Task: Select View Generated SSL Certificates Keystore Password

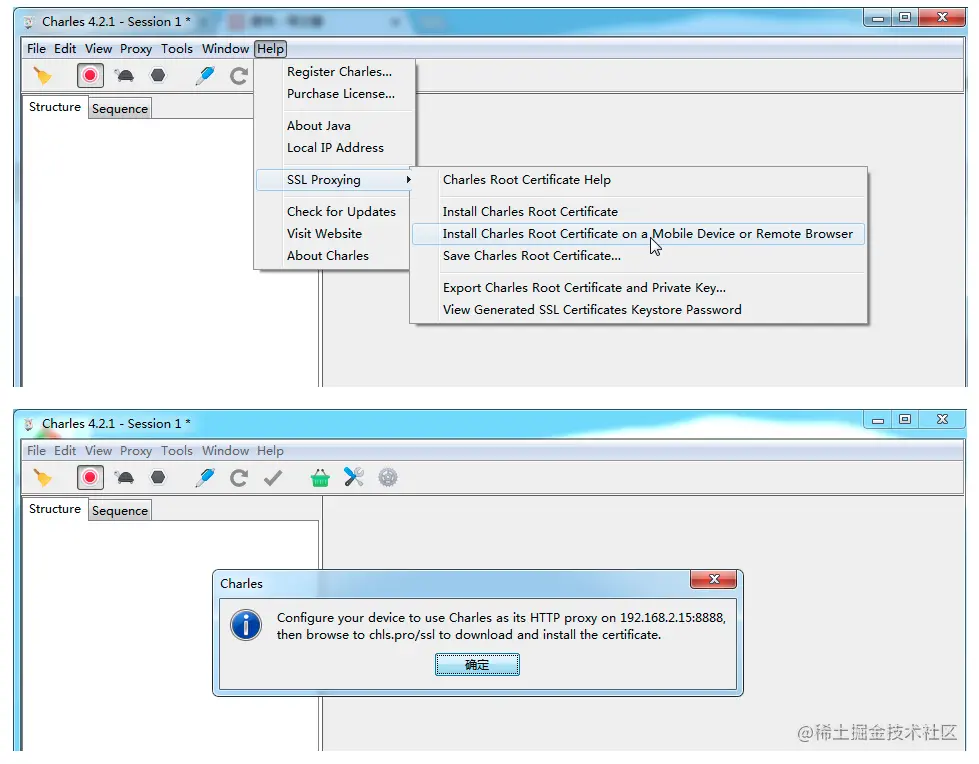Action: coord(638,310)
